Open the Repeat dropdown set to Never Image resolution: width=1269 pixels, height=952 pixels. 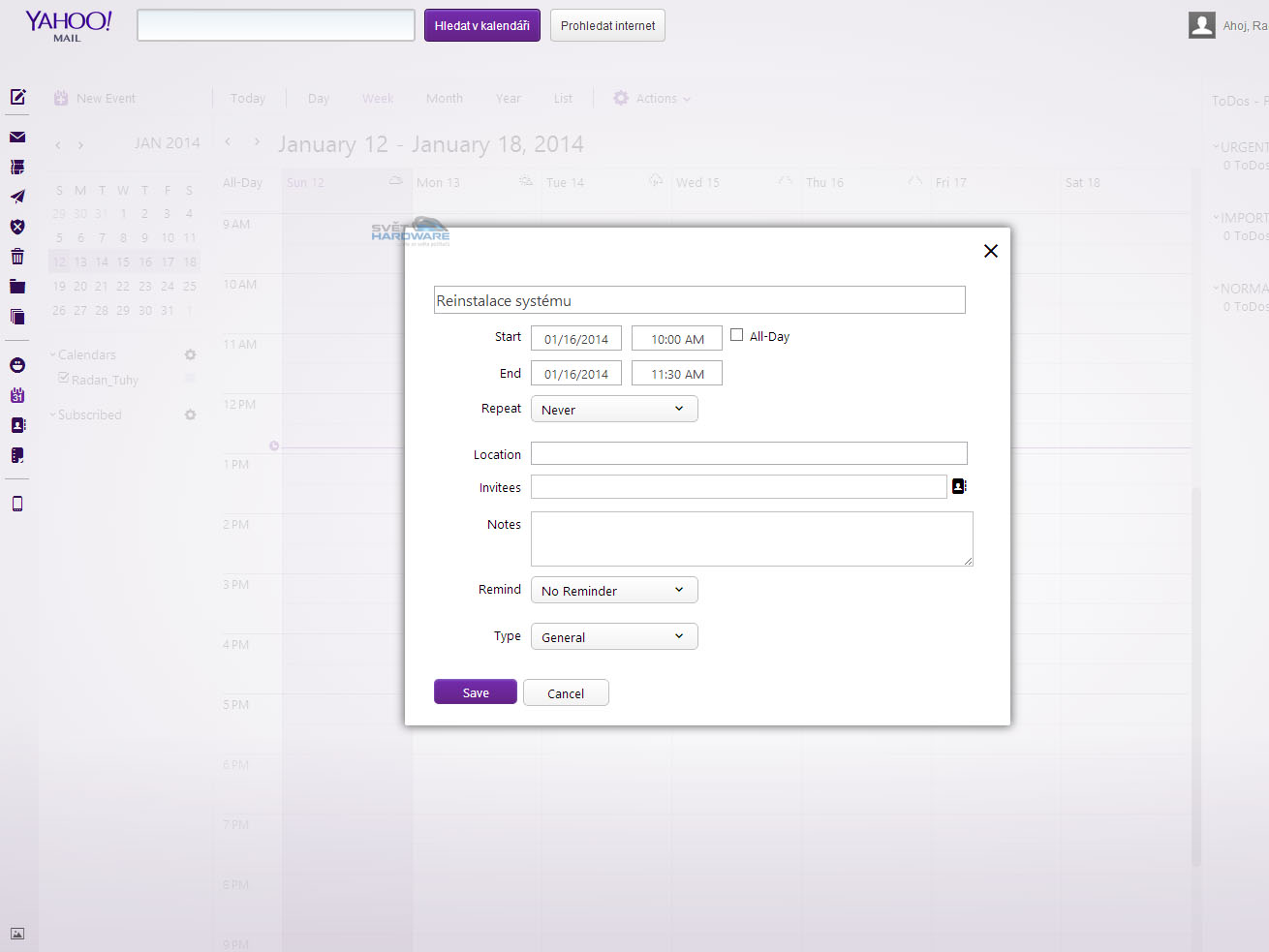tap(614, 410)
